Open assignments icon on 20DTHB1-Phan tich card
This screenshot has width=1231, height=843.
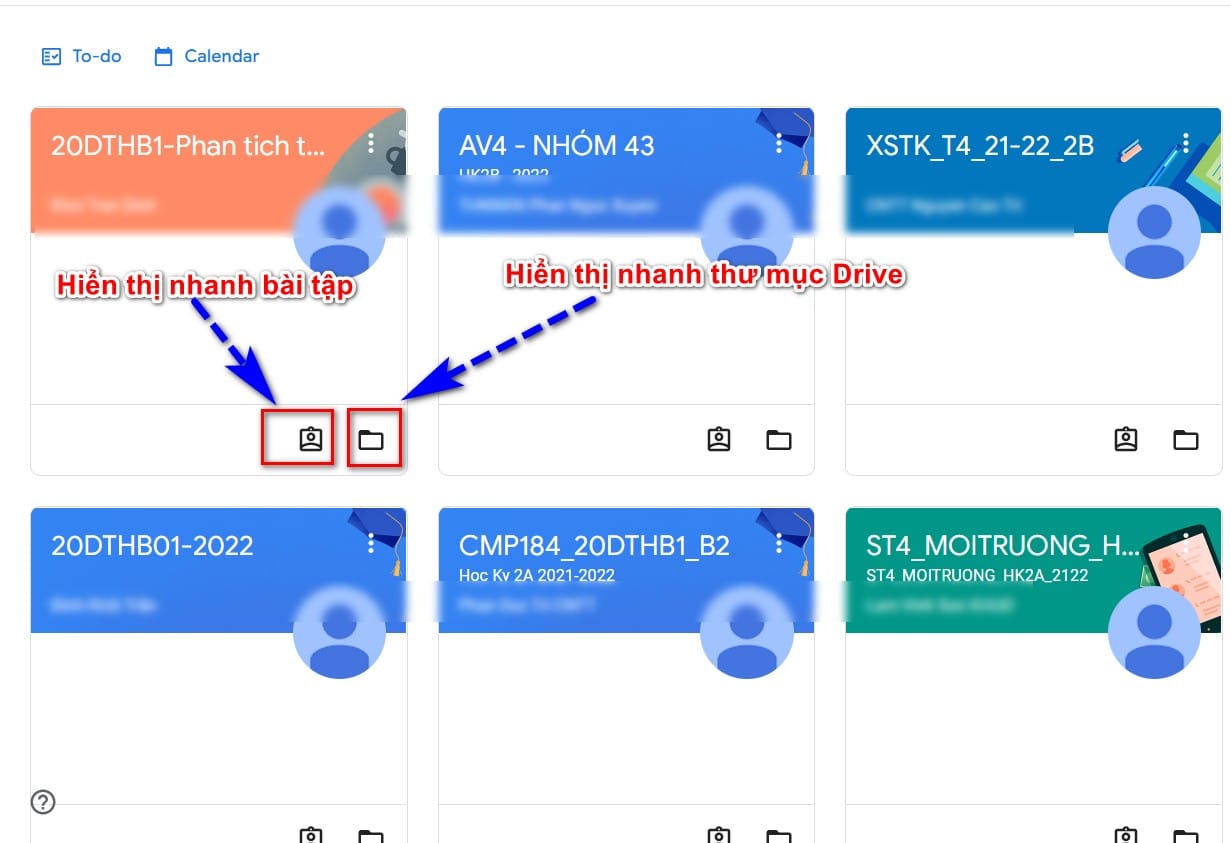312,439
